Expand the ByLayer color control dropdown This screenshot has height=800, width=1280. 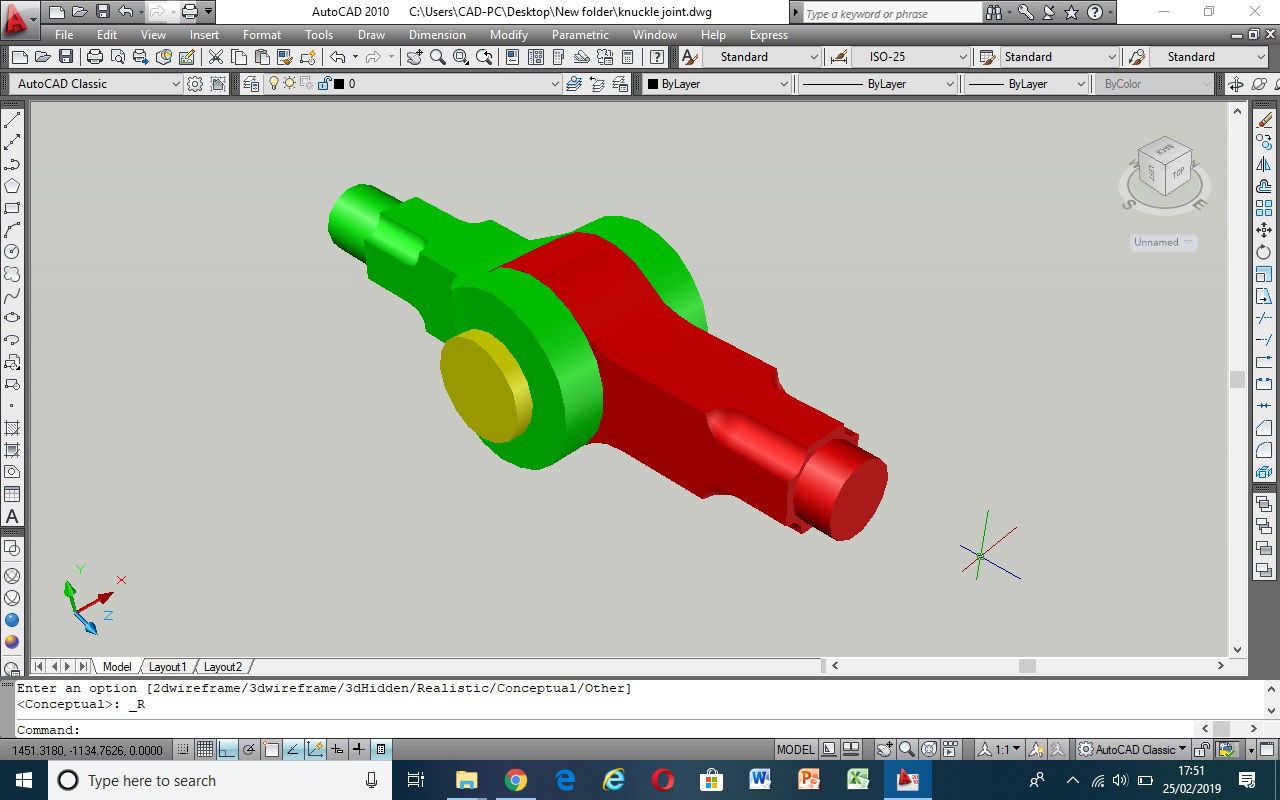(783, 84)
